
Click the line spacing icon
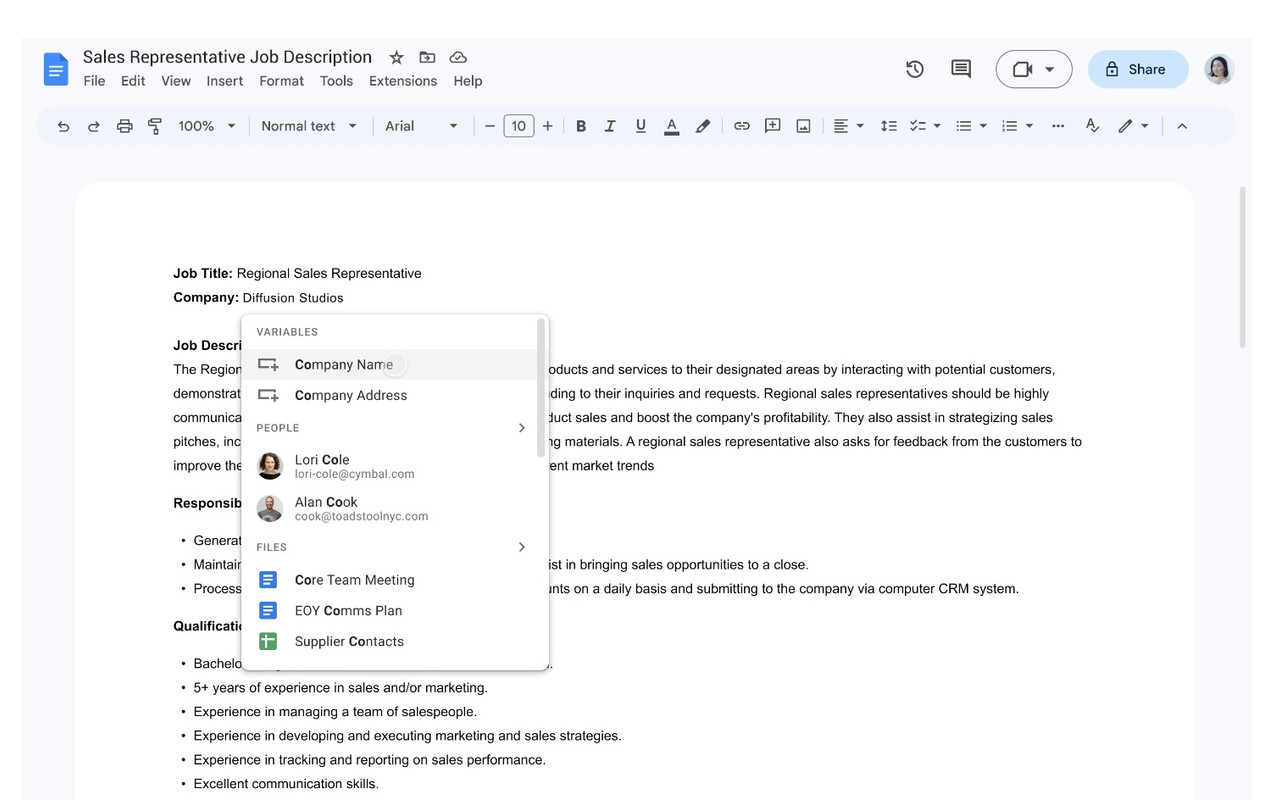[x=888, y=126]
